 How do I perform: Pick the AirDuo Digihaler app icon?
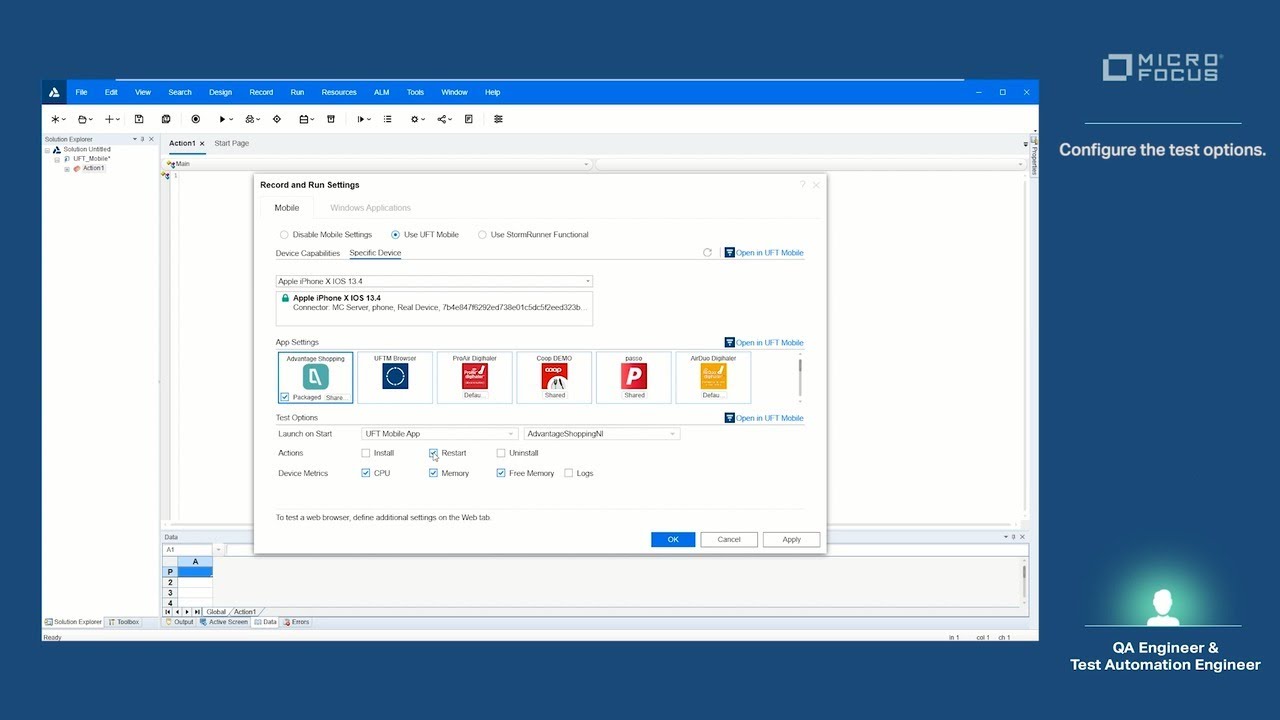point(713,377)
